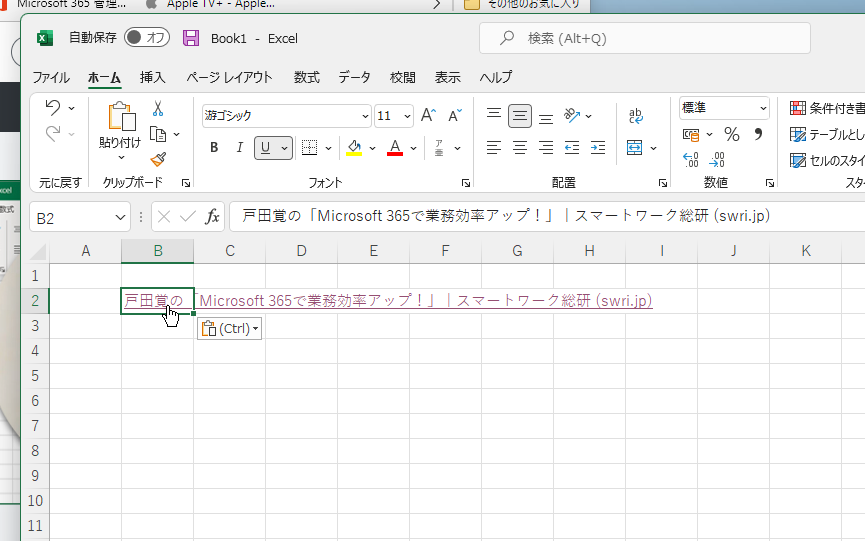Increase decimal places
This screenshot has height=541, width=865.
coord(691,160)
